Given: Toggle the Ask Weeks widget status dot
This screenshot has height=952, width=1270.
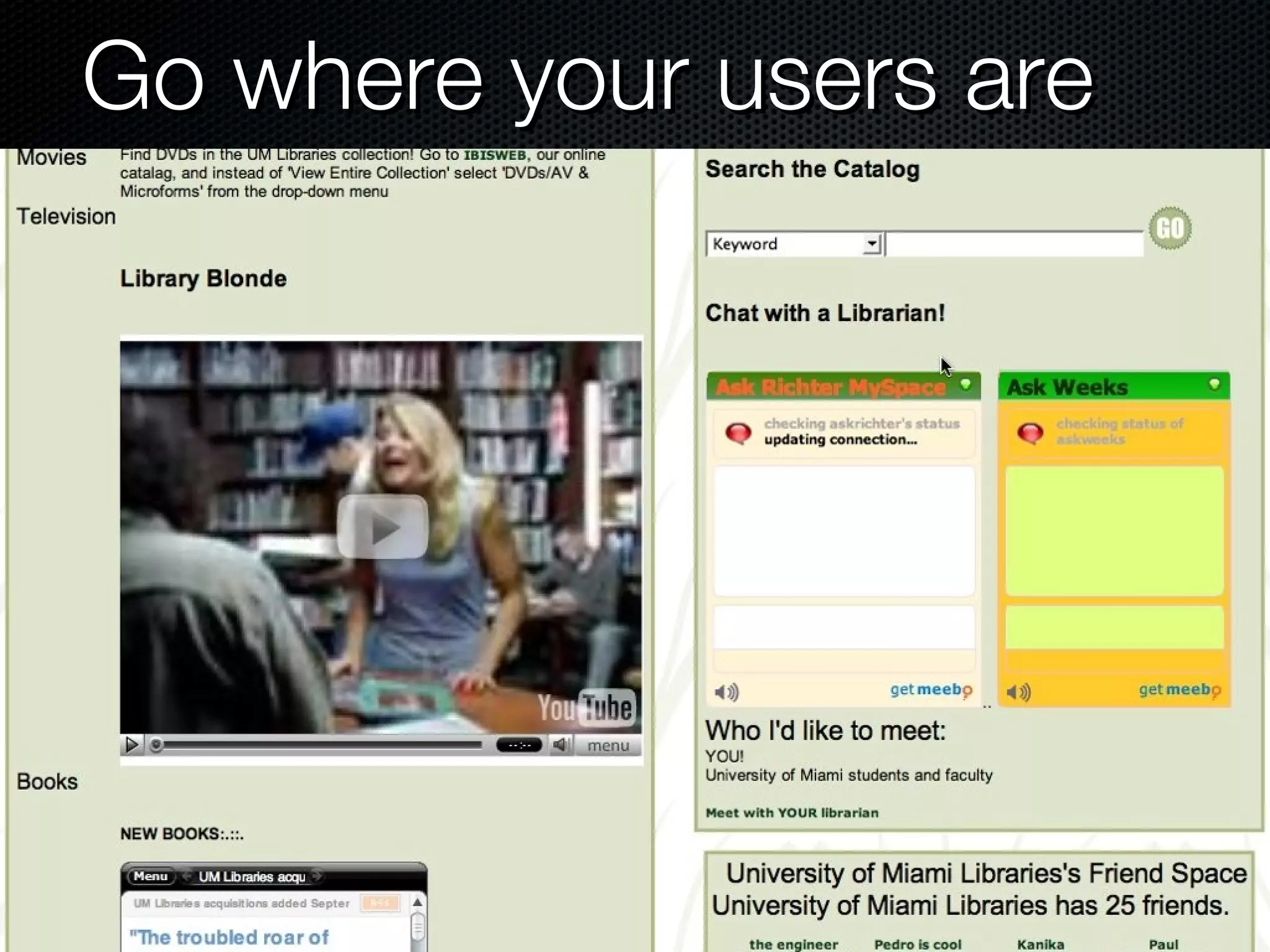Looking at the screenshot, I should pyautogui.click(x=1214, y=384).
